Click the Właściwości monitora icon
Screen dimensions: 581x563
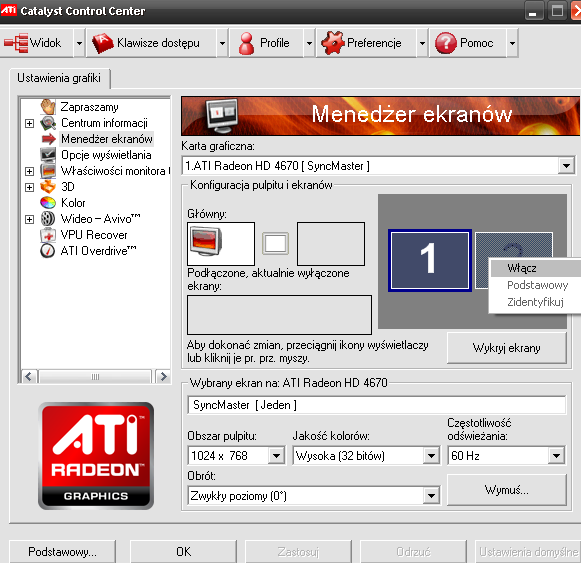pos(48,171)
